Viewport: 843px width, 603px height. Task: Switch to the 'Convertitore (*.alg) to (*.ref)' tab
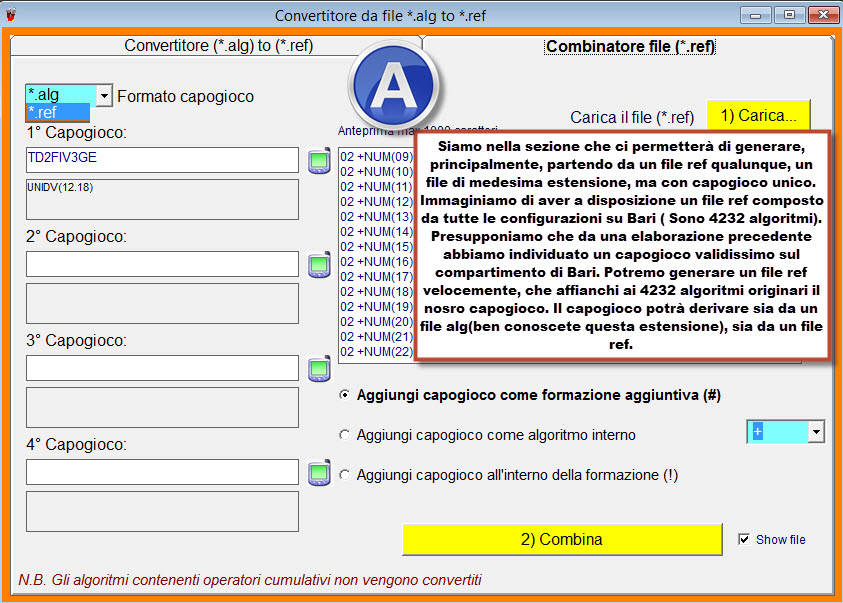(218, 46)
